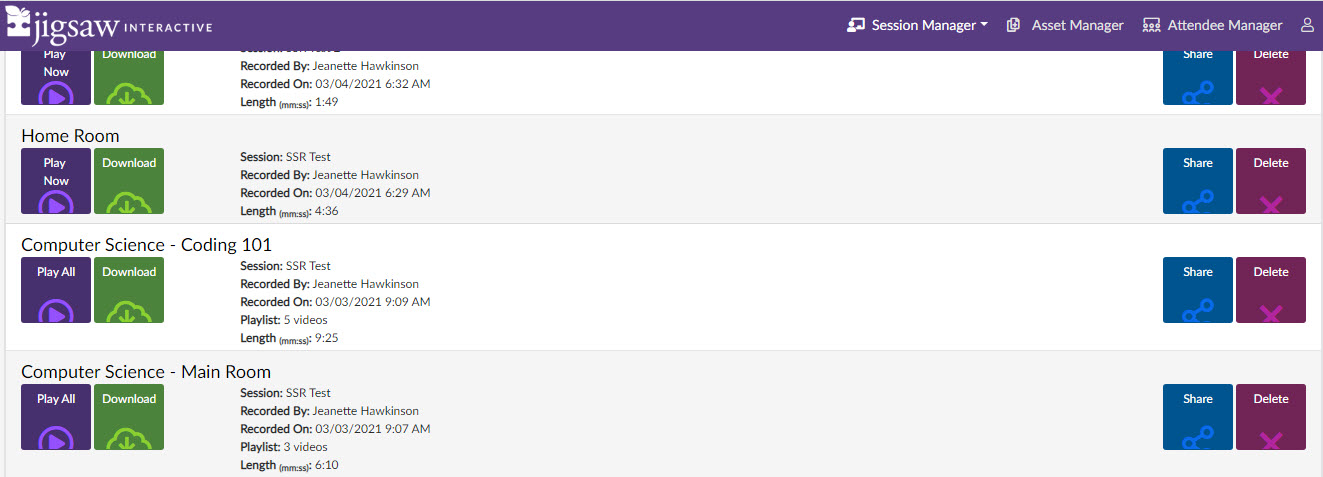Click the Home Room recording title

pyautogui.click(x=70, y=136)
